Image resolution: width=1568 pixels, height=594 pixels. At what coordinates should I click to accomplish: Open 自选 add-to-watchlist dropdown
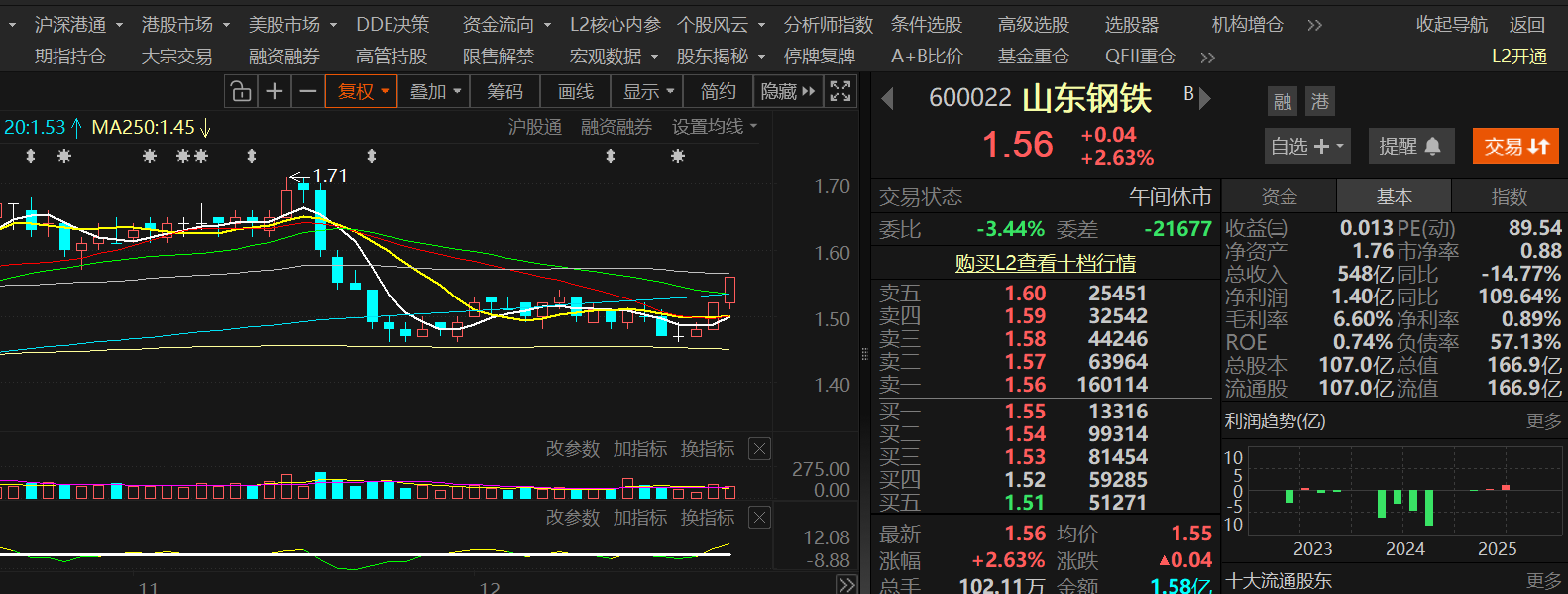pyautogui.click(x=1307, y=147)
